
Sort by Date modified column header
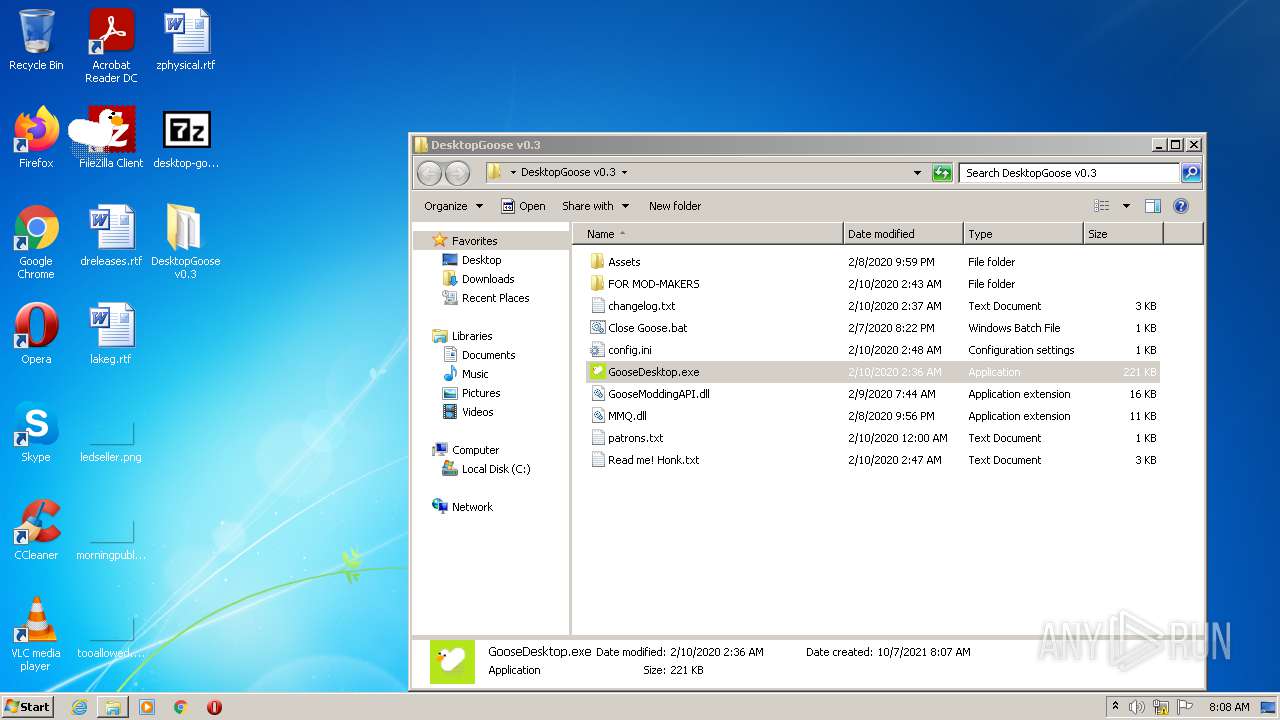(903, 234)
